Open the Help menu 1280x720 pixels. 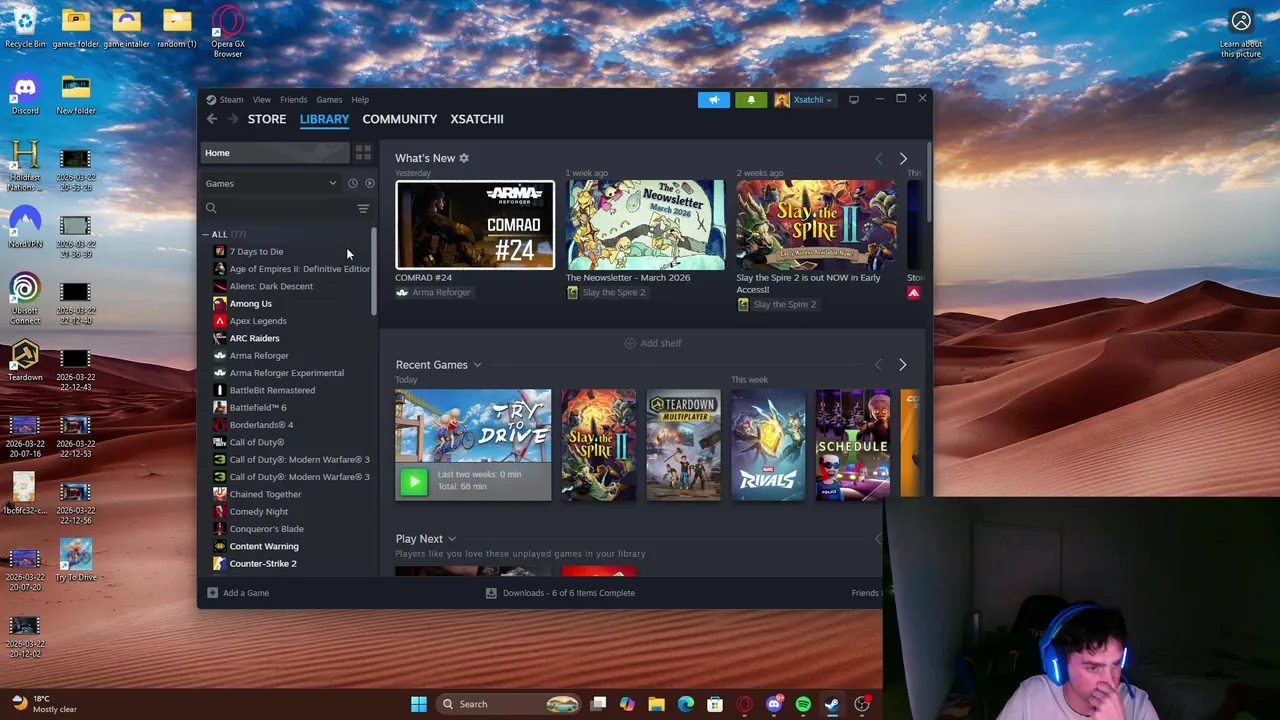pyautogui.click(x=360, y=99)
